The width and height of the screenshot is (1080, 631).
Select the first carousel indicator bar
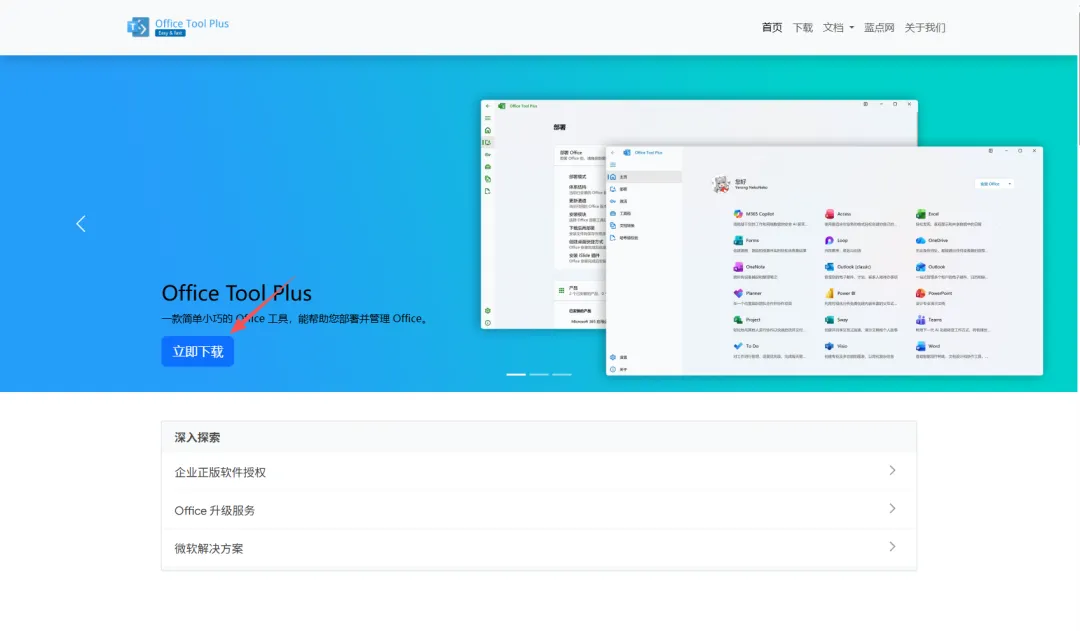(516, 374)
